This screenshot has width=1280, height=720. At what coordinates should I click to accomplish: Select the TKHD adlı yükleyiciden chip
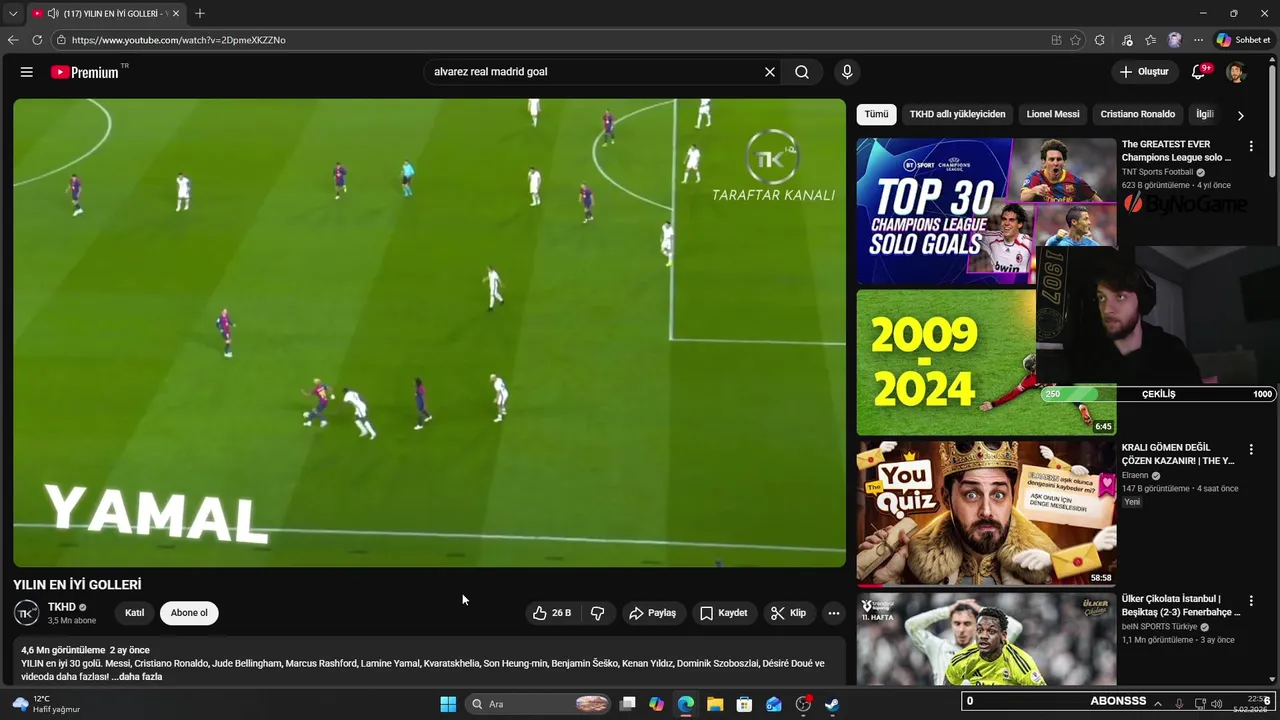(x=957, y=114)
